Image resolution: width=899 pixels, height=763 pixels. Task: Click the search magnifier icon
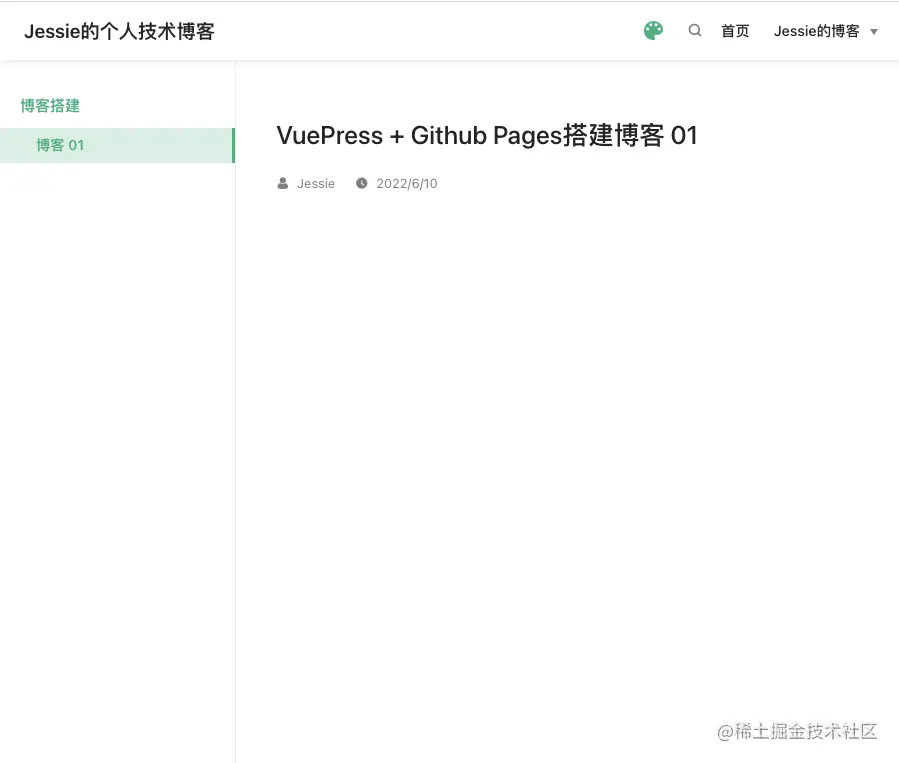click(x=694, y=30)
